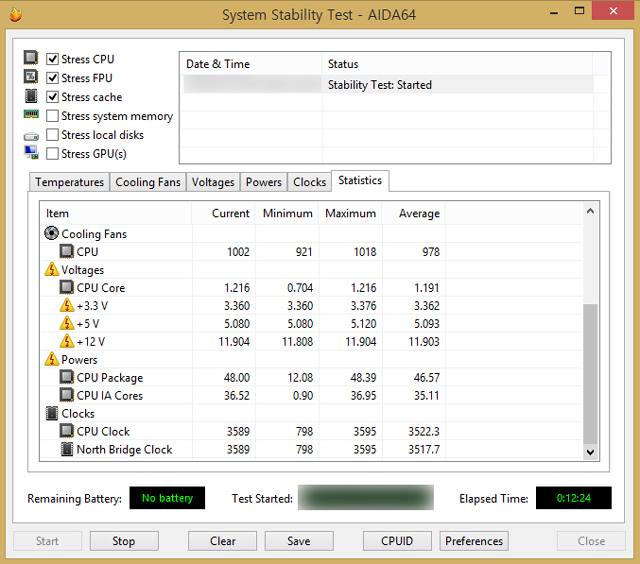
Task: Click the Stop button
Action: click(124, 541)
